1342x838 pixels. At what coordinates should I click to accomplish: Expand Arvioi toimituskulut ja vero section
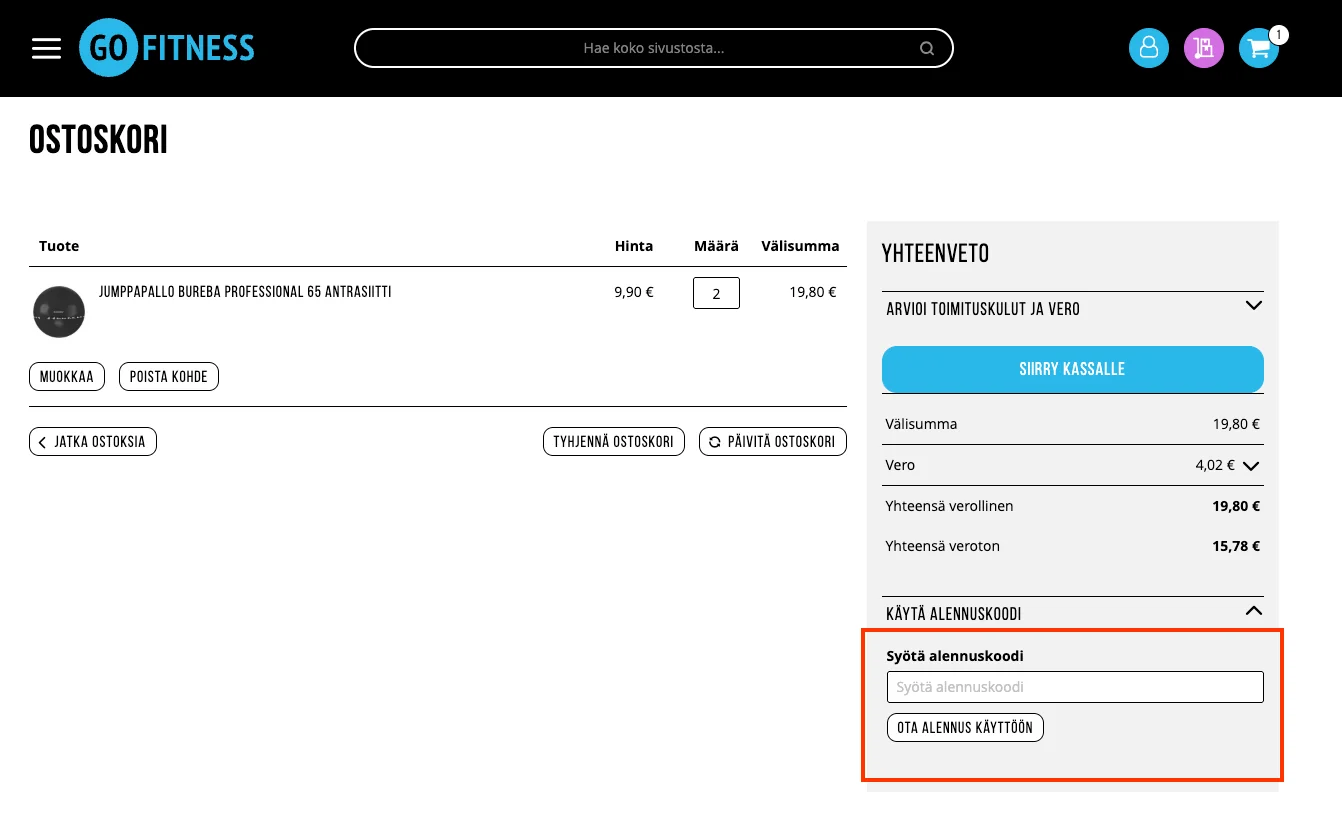tap(1073, 309)
